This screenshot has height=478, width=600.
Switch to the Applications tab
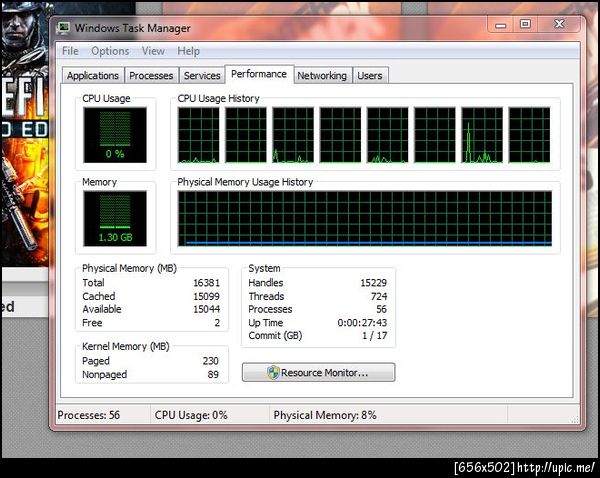(93, 75)
